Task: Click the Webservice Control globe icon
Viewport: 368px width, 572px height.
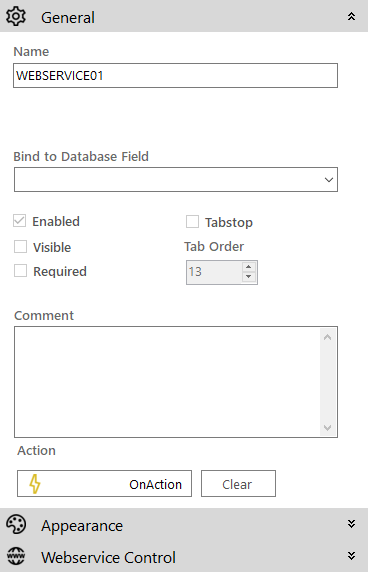Action: click(x=16, y=556)
